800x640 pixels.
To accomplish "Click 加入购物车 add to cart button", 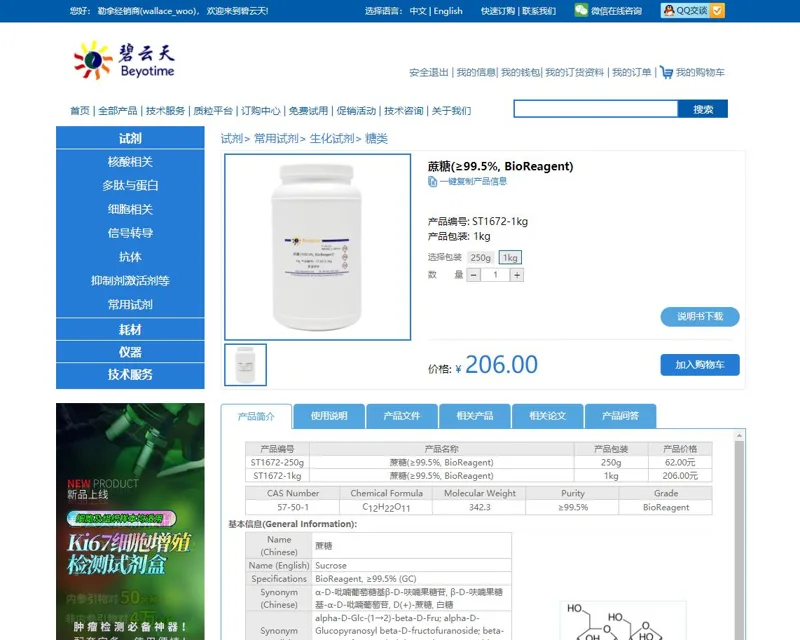I will (x=699, y=364).
